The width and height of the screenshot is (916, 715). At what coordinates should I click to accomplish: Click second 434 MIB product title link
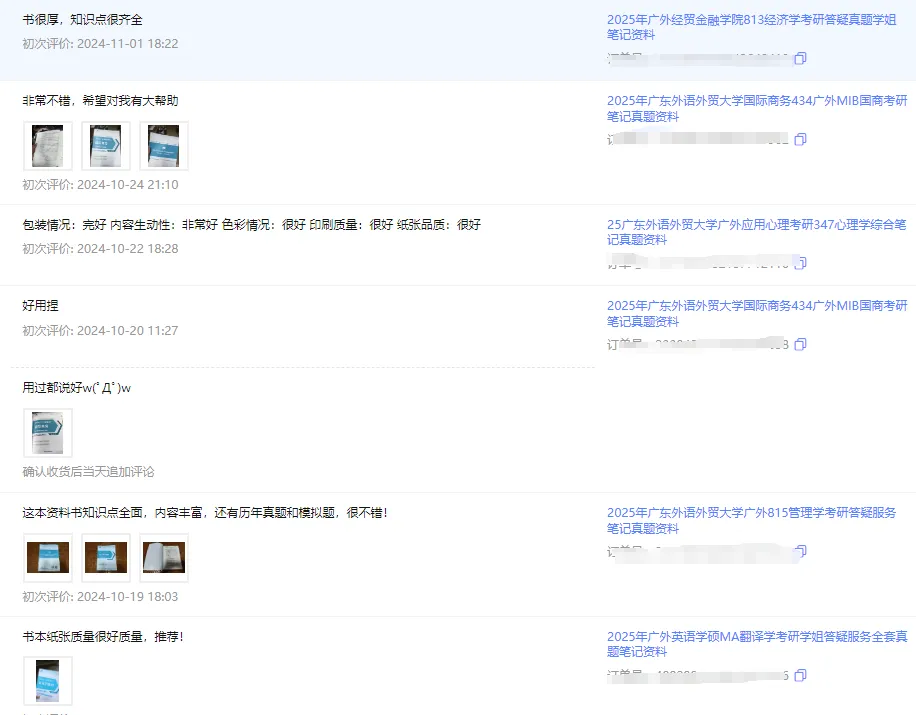(753, 313)
